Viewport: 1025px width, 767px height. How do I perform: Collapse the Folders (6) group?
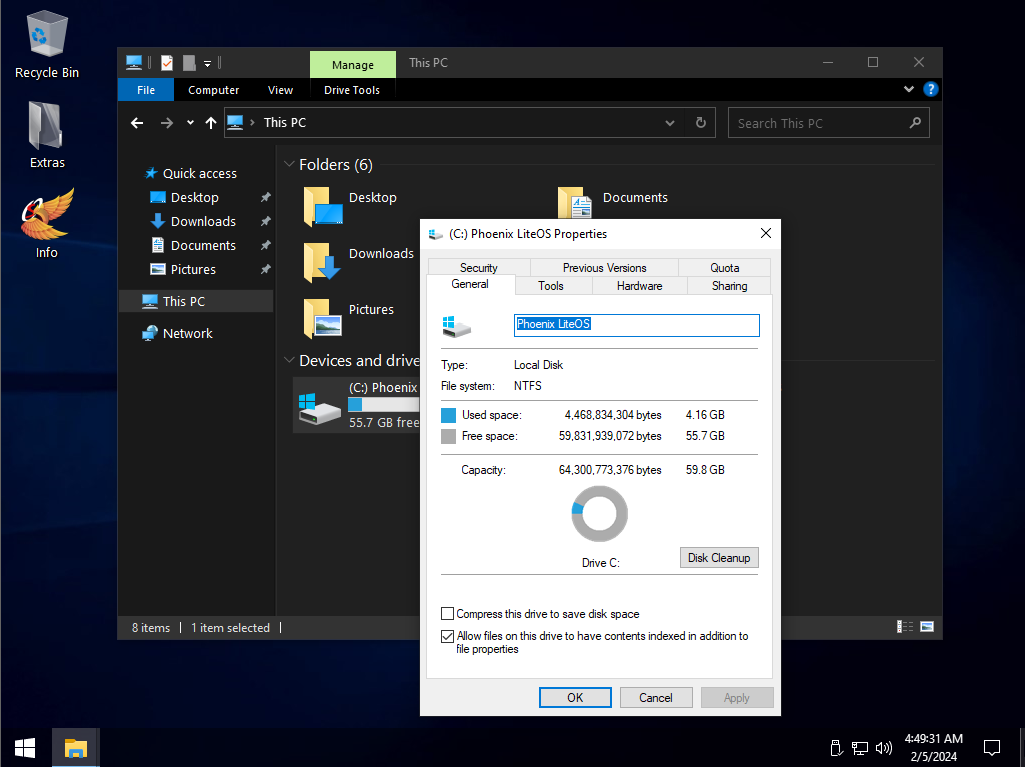pos(288,165)
